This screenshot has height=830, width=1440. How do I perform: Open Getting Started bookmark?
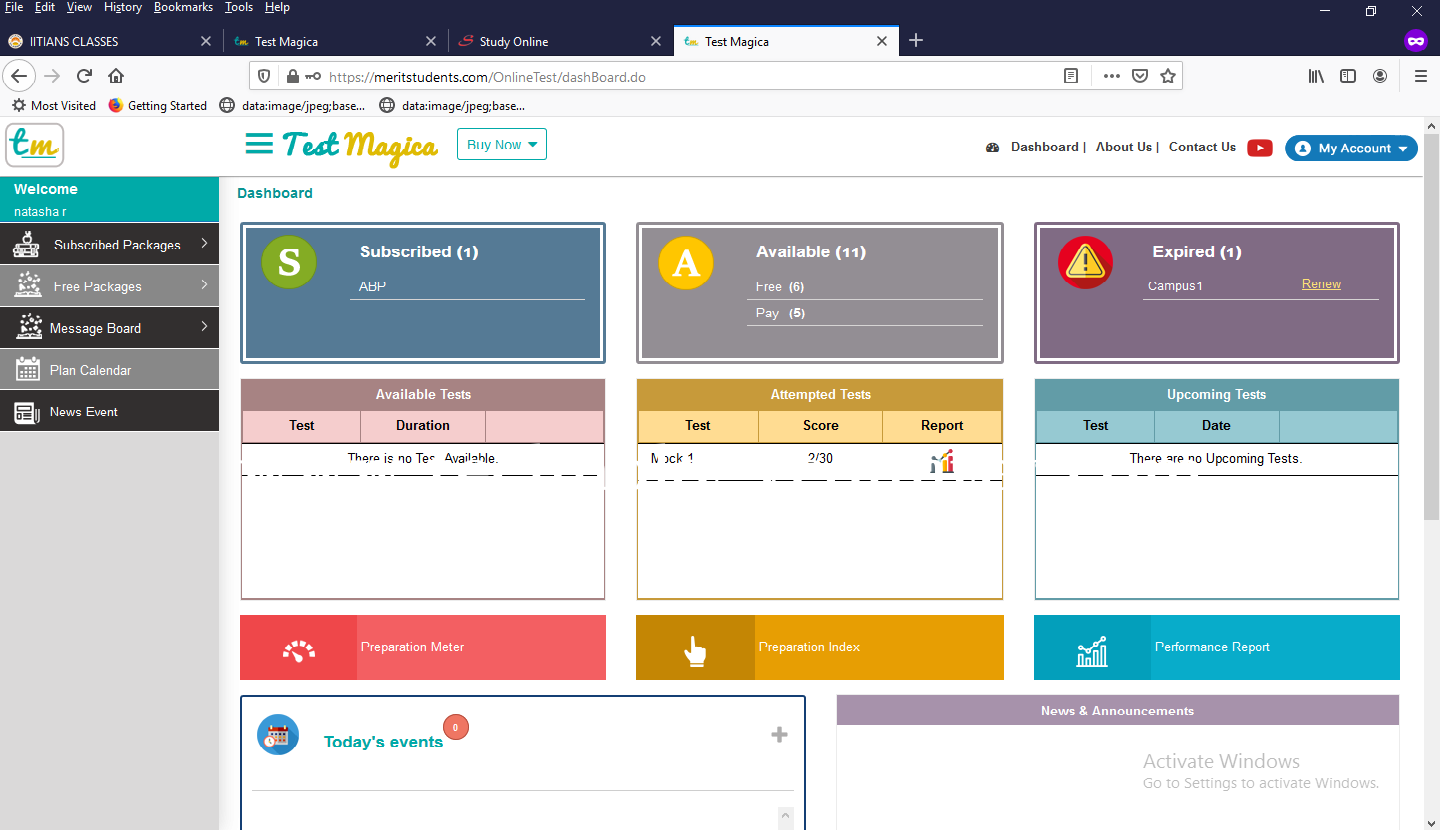coord(157,105)
